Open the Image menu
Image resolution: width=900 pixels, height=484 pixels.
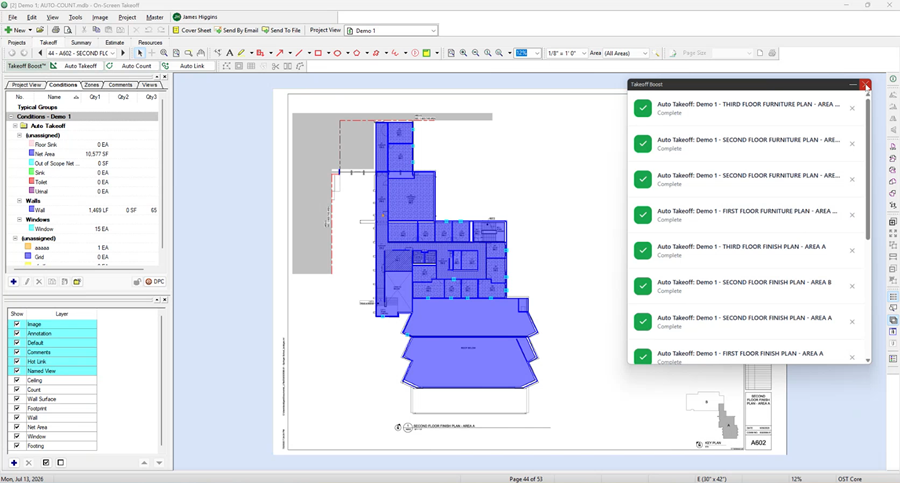[100, 17]
